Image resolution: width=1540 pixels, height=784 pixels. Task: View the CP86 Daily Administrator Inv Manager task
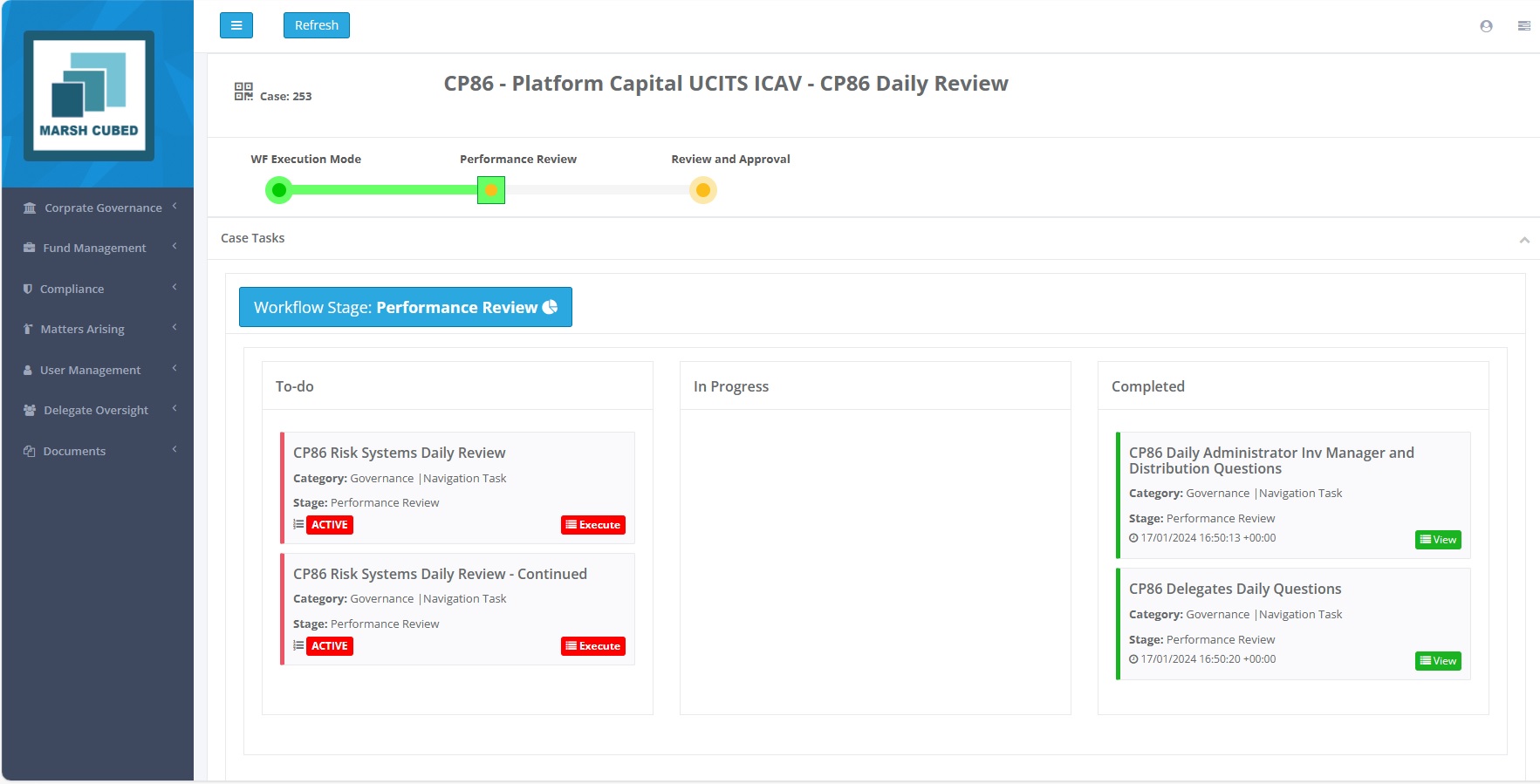pos(1437,540)
